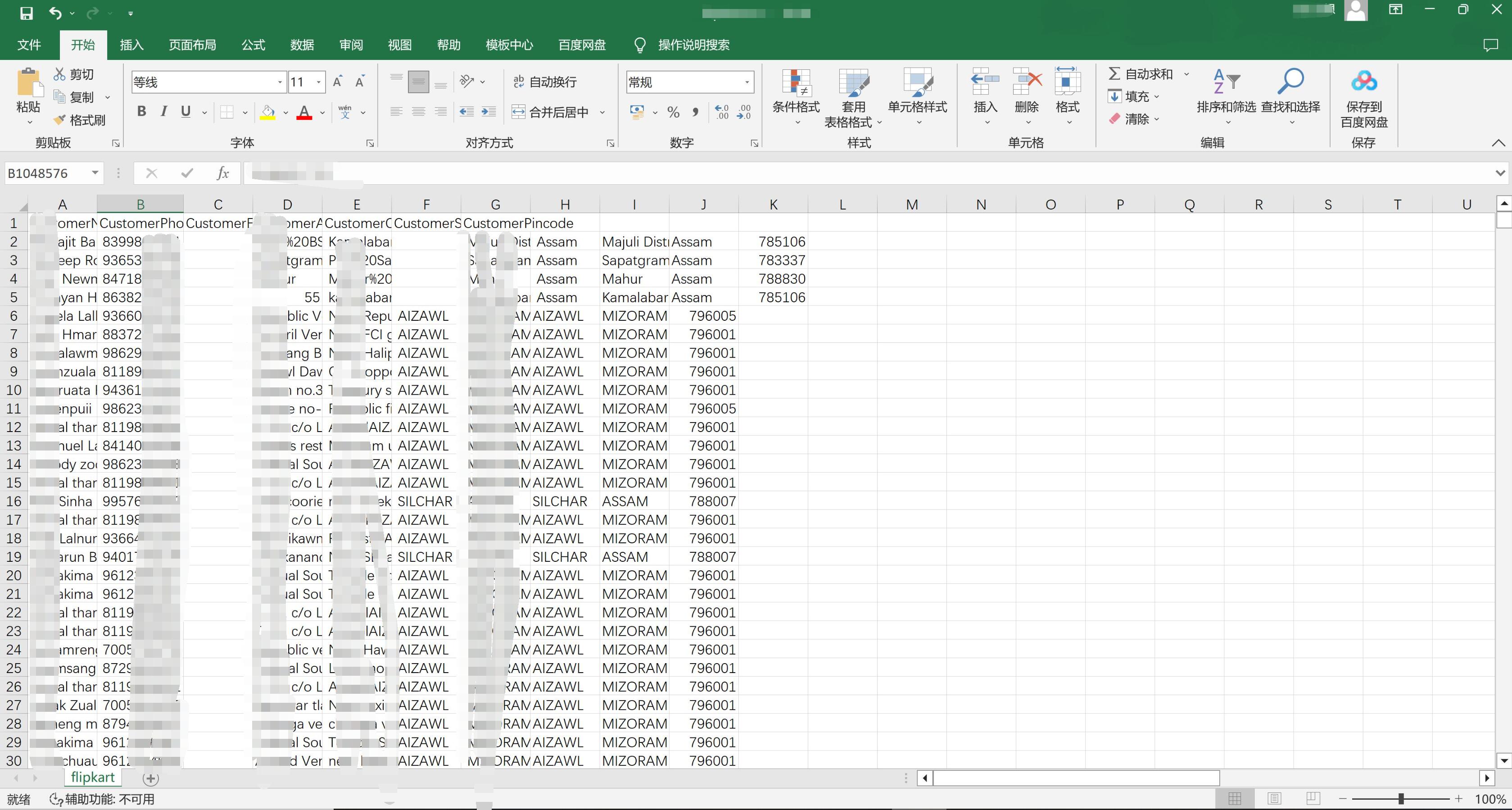
Task: Click the increase decimal icon
Action: click(x=721, y=112)
